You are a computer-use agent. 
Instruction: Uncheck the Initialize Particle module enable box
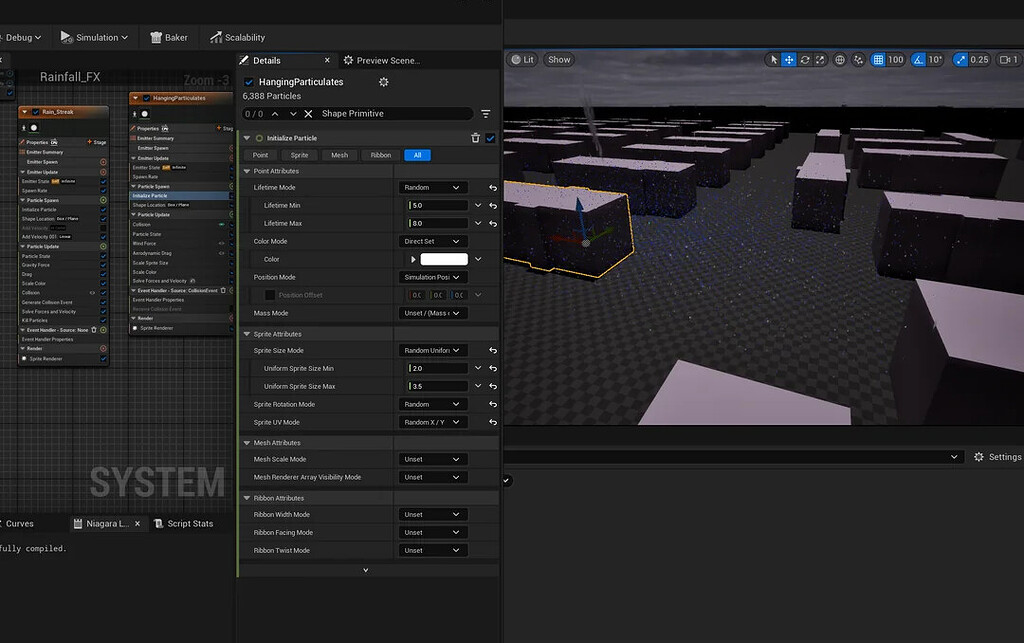point(490,138)
